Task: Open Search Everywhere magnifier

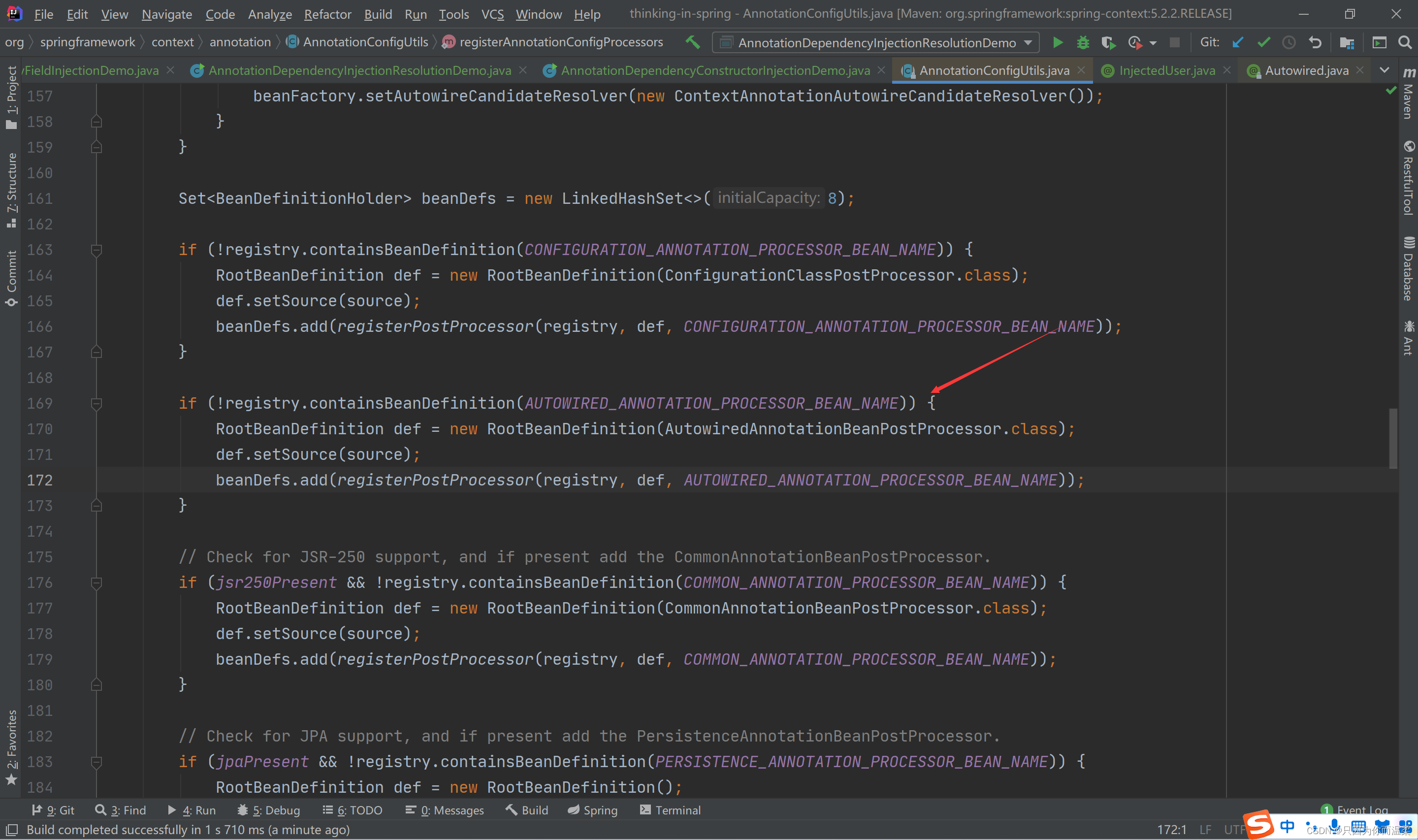Action: 1404,42
